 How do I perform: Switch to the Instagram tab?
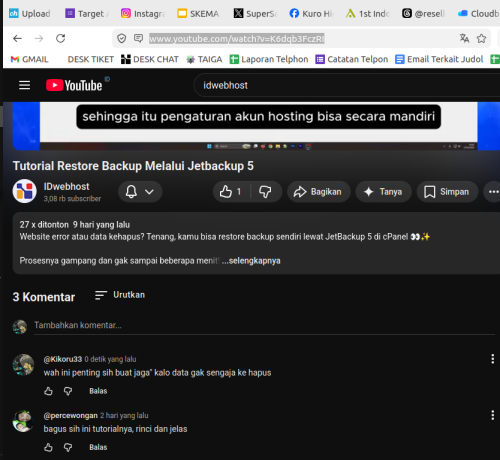(x=143, y=14)
